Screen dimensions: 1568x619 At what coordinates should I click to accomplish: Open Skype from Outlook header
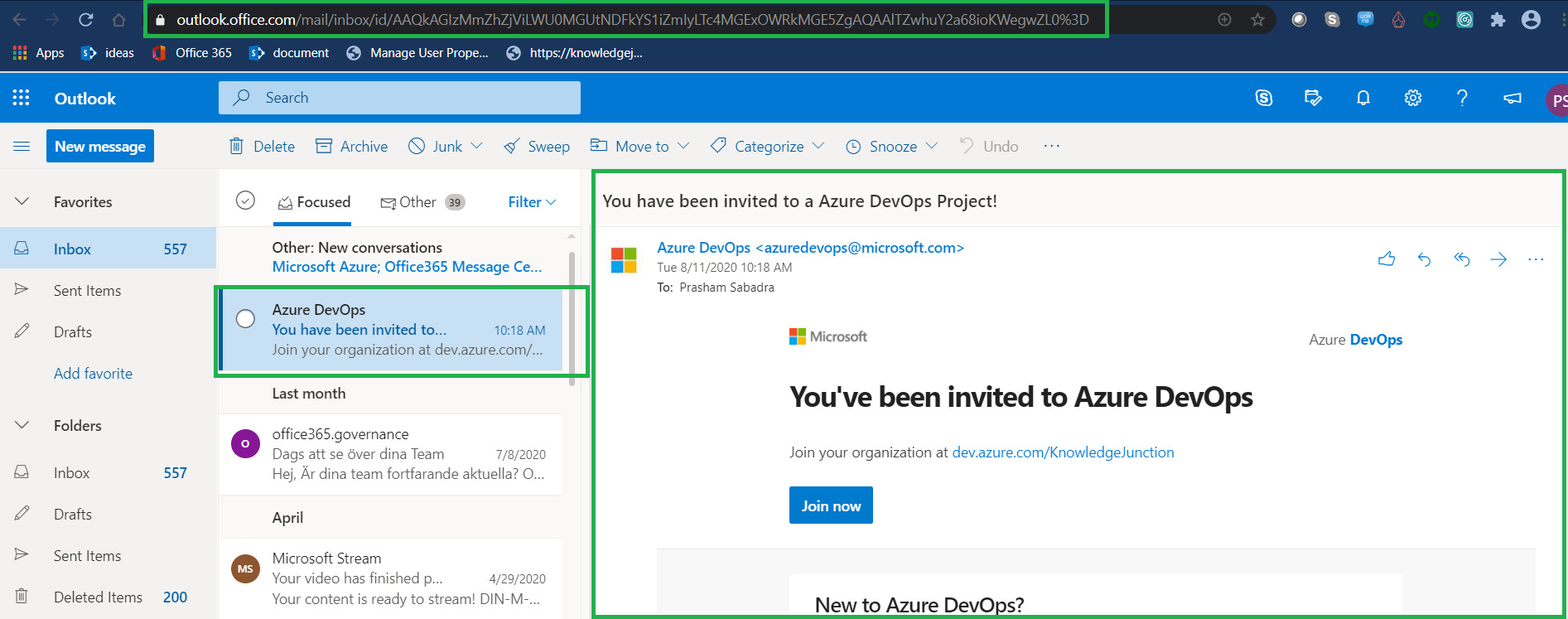tap(1264, 98)
